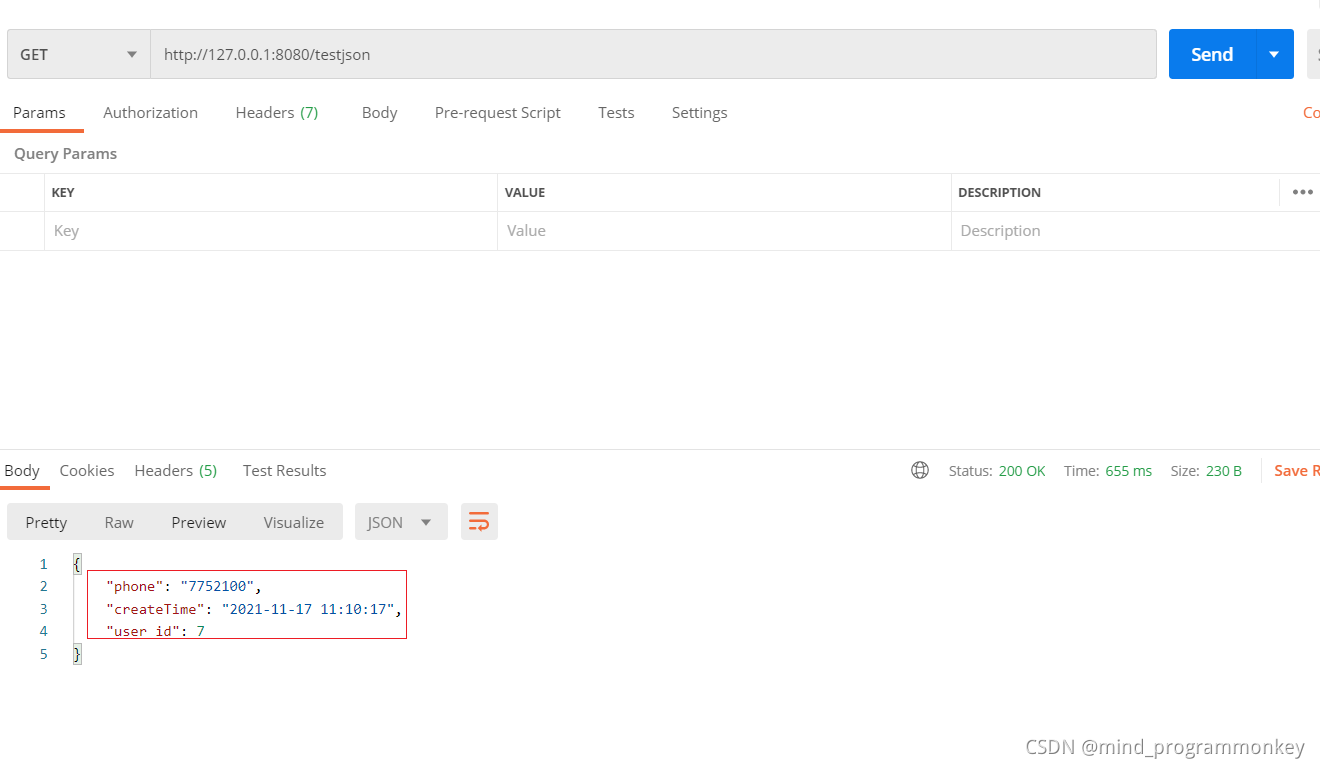Click line number 5 in response

pyautogui.click(x=43, y=654)
